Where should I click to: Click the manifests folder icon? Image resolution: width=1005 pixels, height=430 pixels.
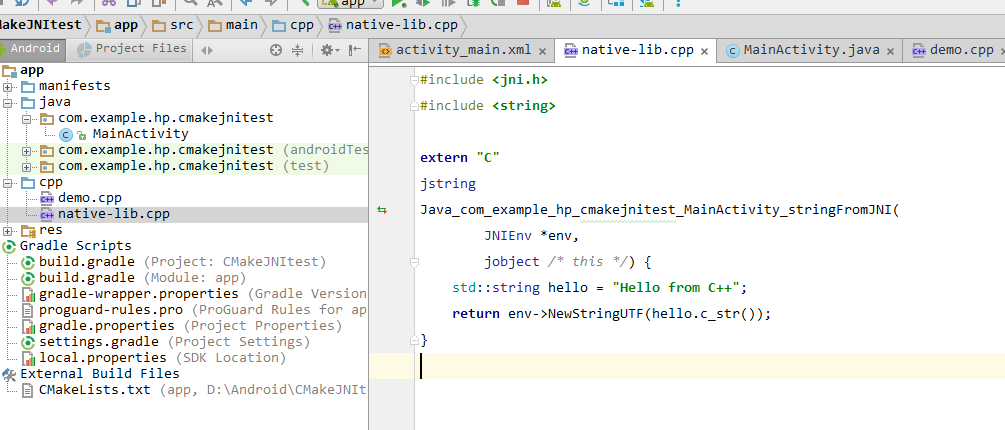point(28,87)
